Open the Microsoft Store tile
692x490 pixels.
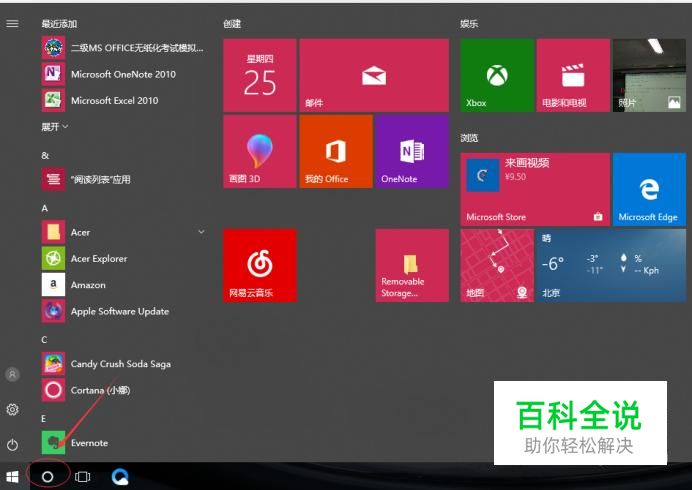point(535,189)
